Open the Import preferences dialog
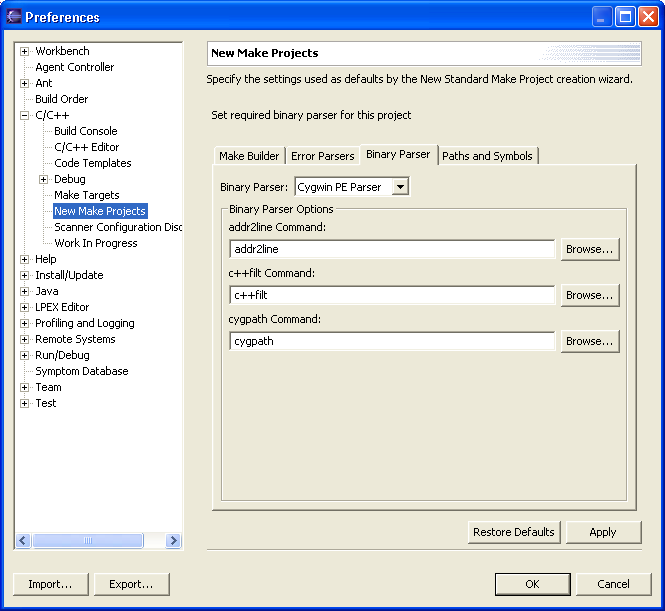This screenshot has height=611, width=665. [x=50, y=584]
